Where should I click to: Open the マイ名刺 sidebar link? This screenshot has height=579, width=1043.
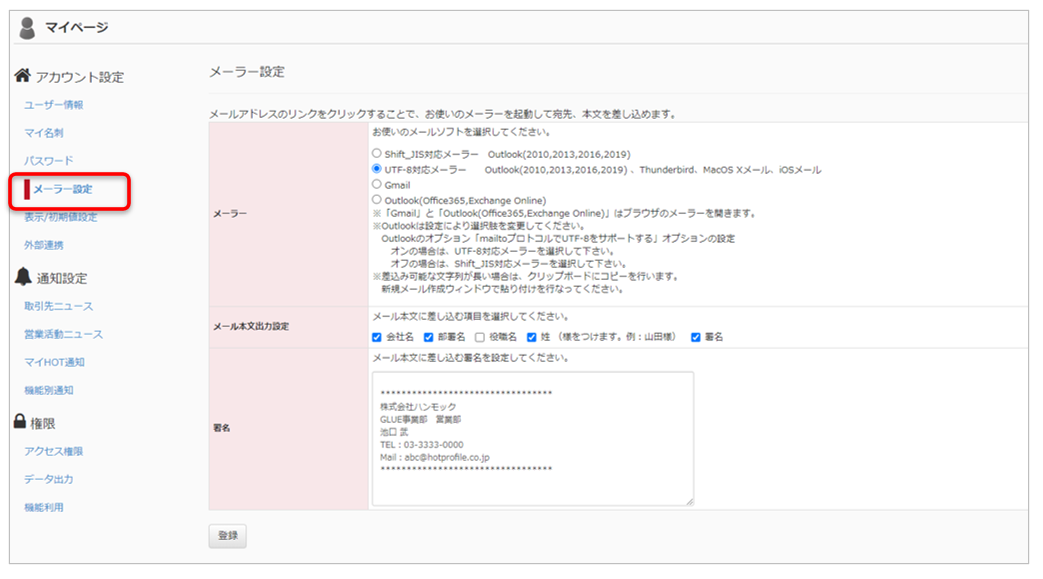[x=44, y=133]
